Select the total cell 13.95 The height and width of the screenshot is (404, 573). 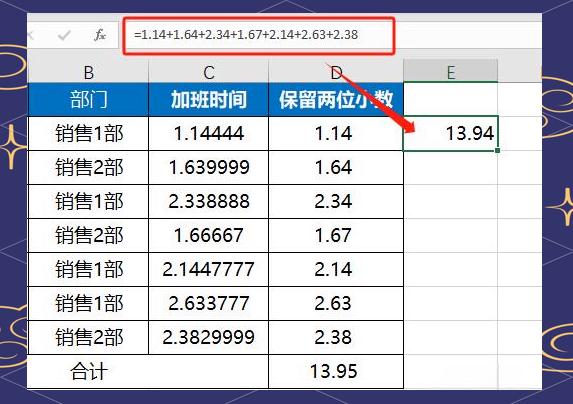click(x=336, y=371)
